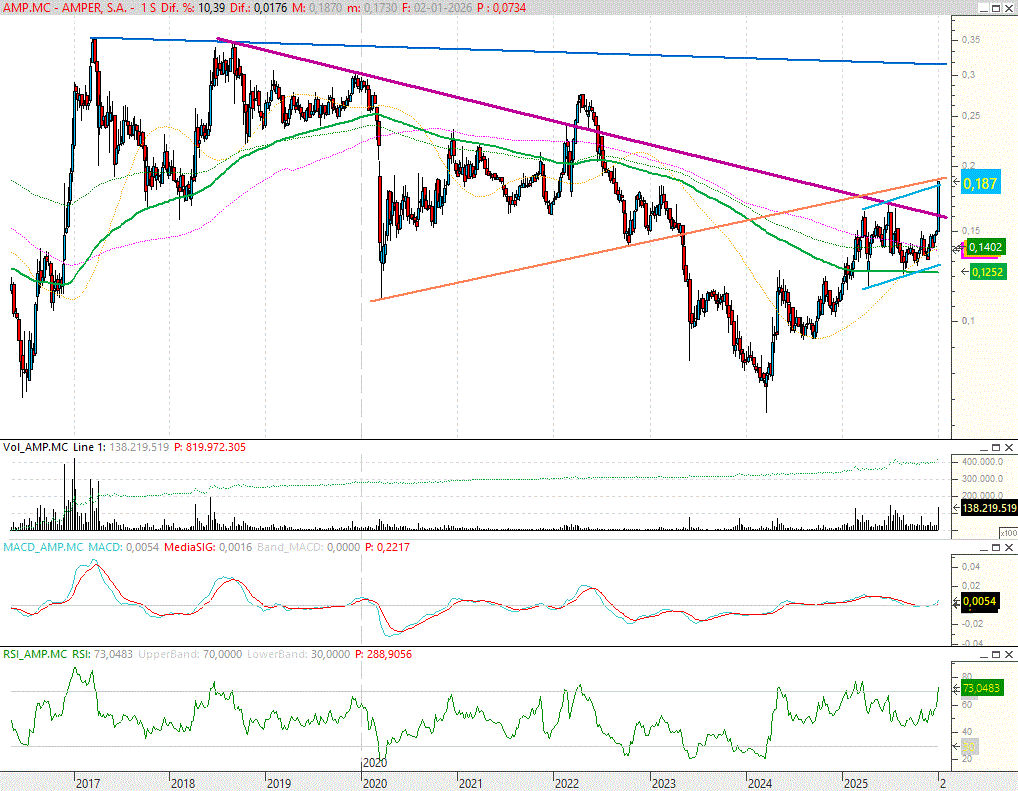
Task: Close the MACD_AMP.MC indicator panel
Action: (1008, 547)
